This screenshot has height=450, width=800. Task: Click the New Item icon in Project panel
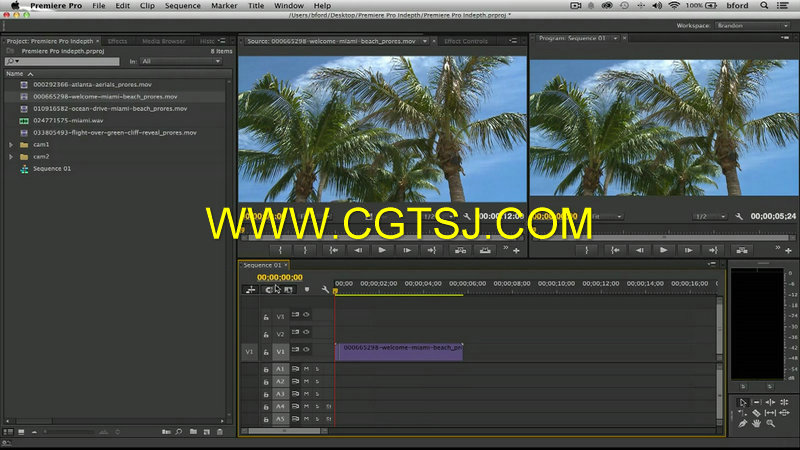pos(207,432)
